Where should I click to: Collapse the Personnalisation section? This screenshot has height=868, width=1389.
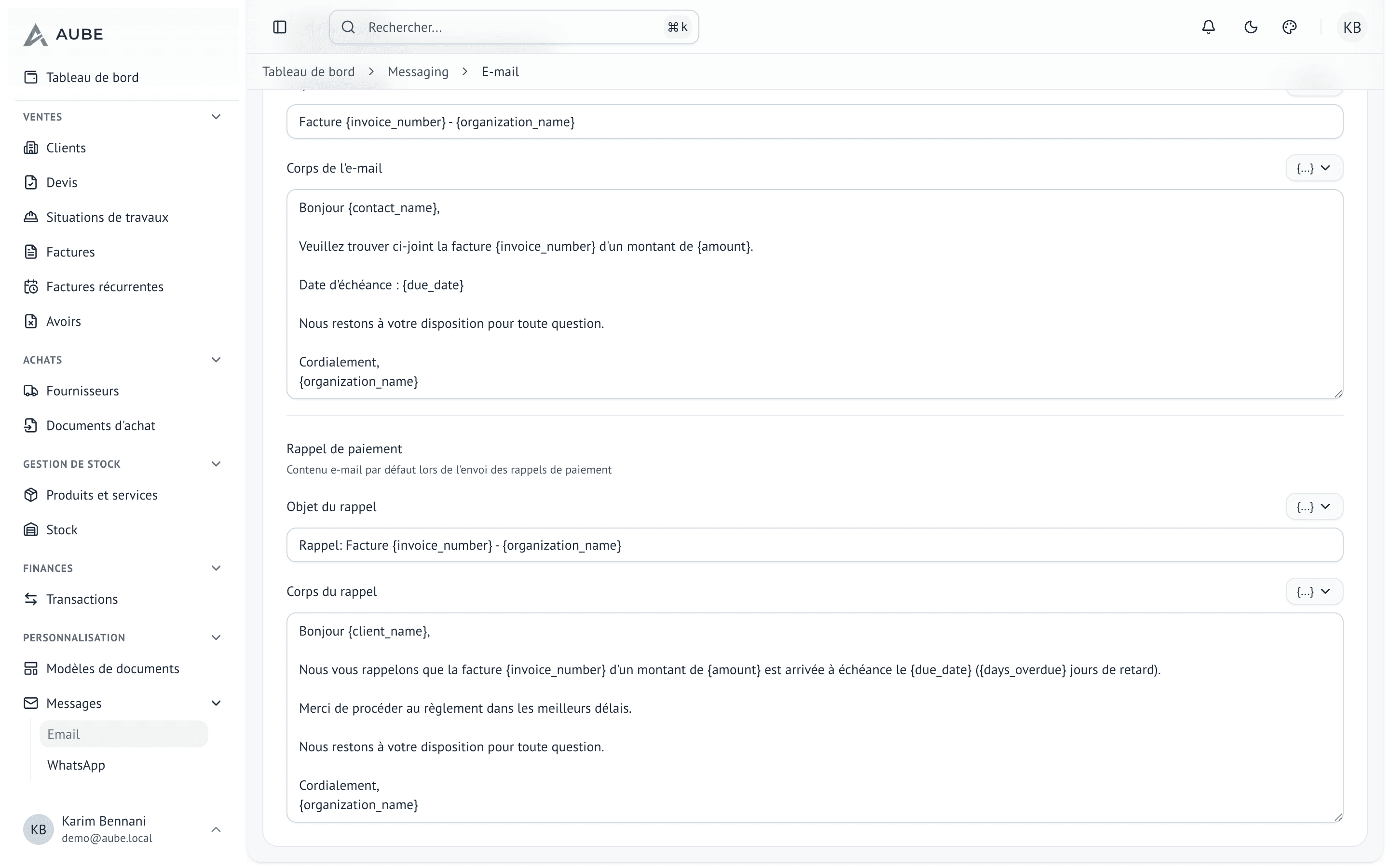pos(216,638)
